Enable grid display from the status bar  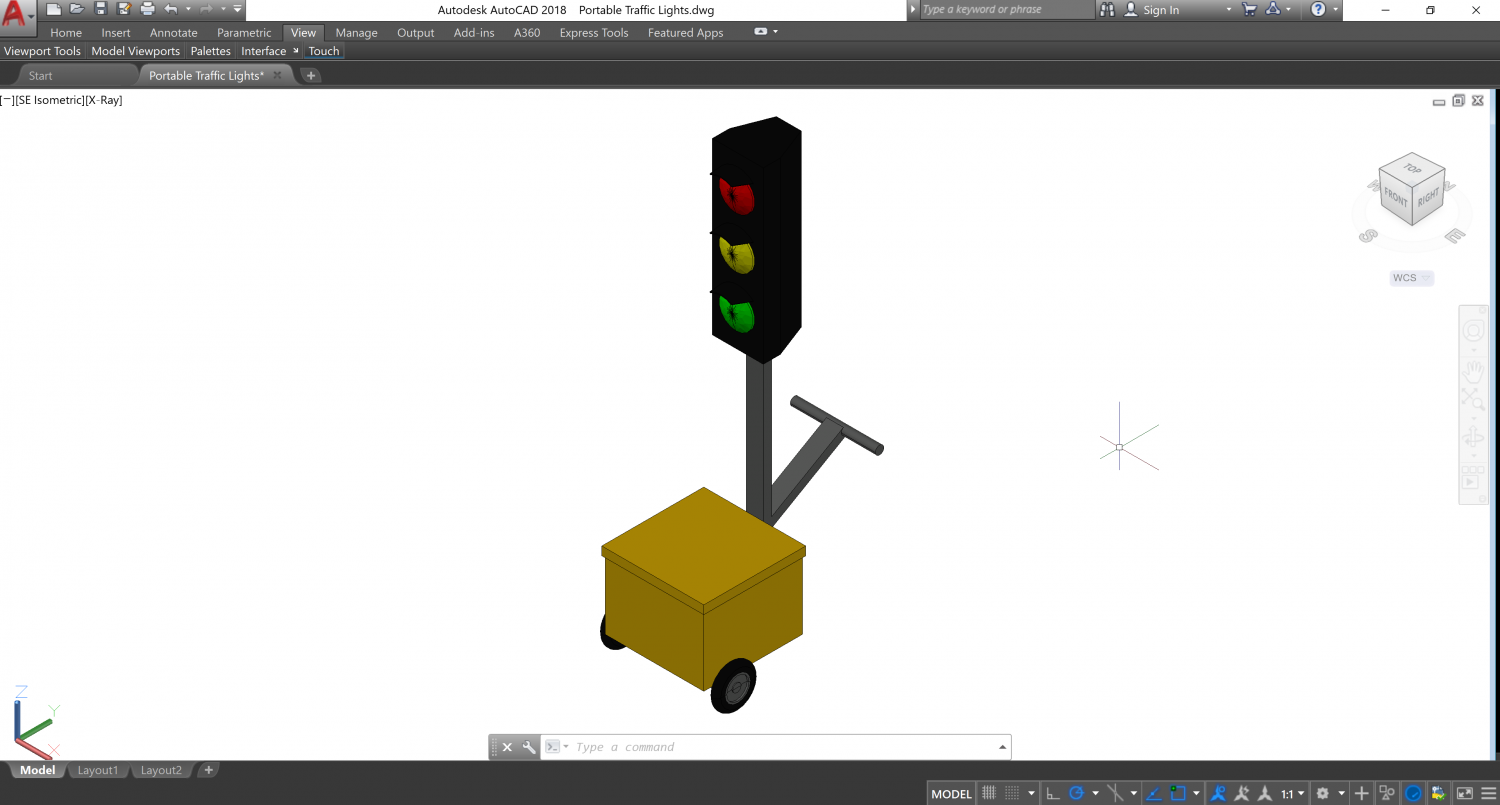(988, 792)
